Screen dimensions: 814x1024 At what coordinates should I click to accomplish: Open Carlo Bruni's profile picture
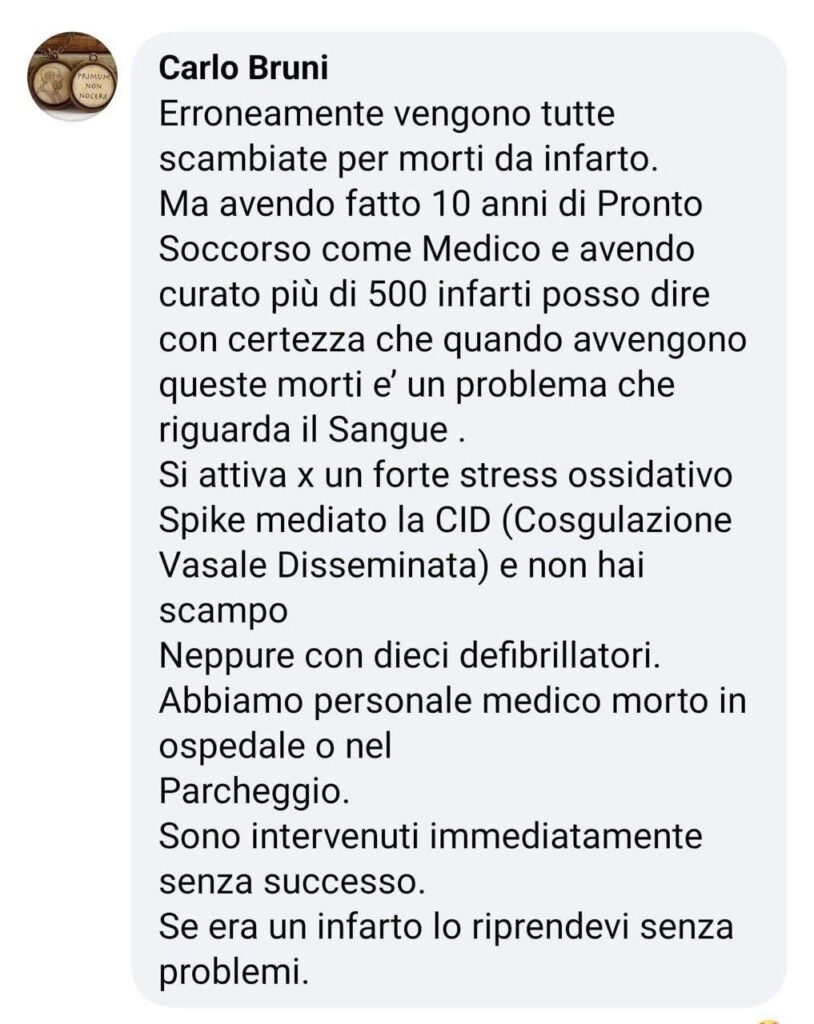tap(73, 77)
